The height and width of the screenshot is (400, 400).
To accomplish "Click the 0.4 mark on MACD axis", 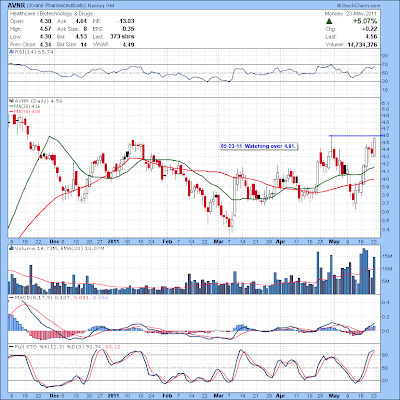I will 386,302.
